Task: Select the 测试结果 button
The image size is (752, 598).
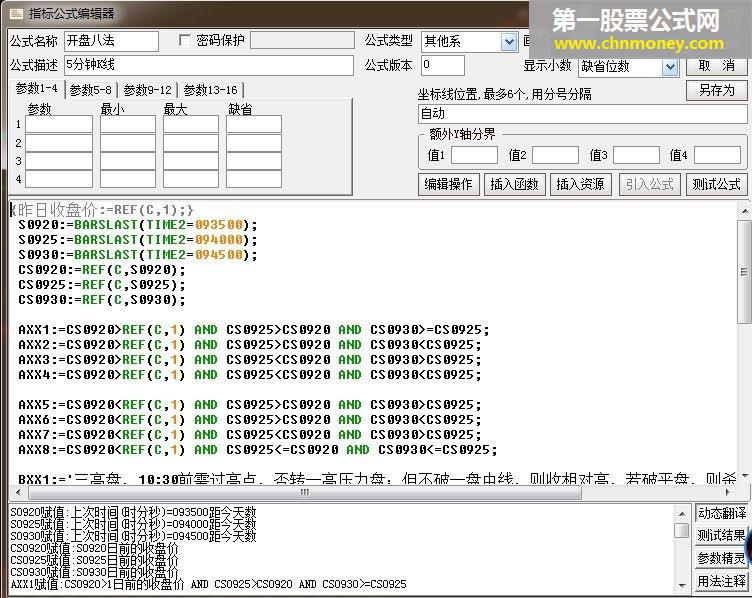Action: 721,535
